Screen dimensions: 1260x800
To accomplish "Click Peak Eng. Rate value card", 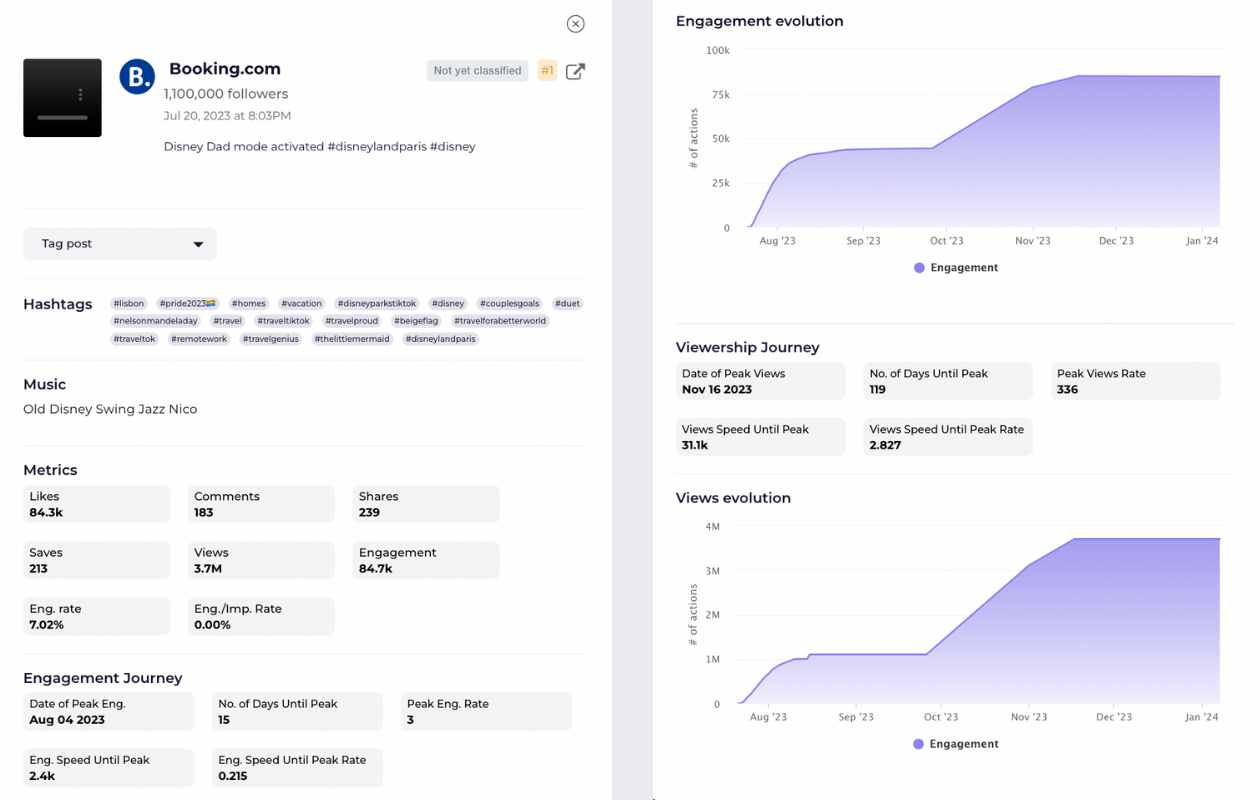I will pyautogui.click(x=486, y=712).
